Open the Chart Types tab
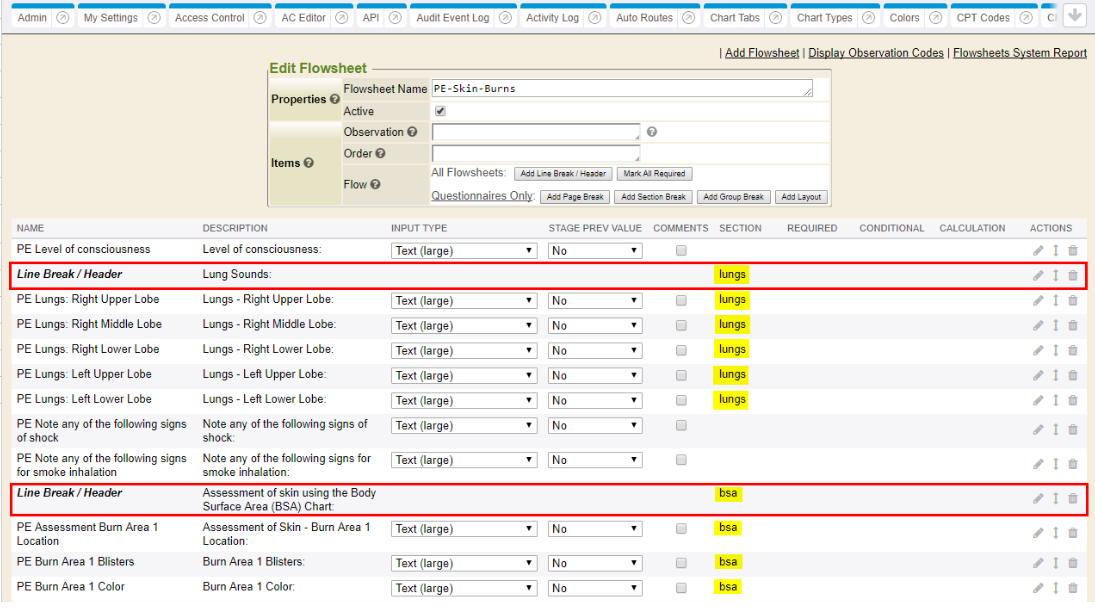 [x=826, y=18]
